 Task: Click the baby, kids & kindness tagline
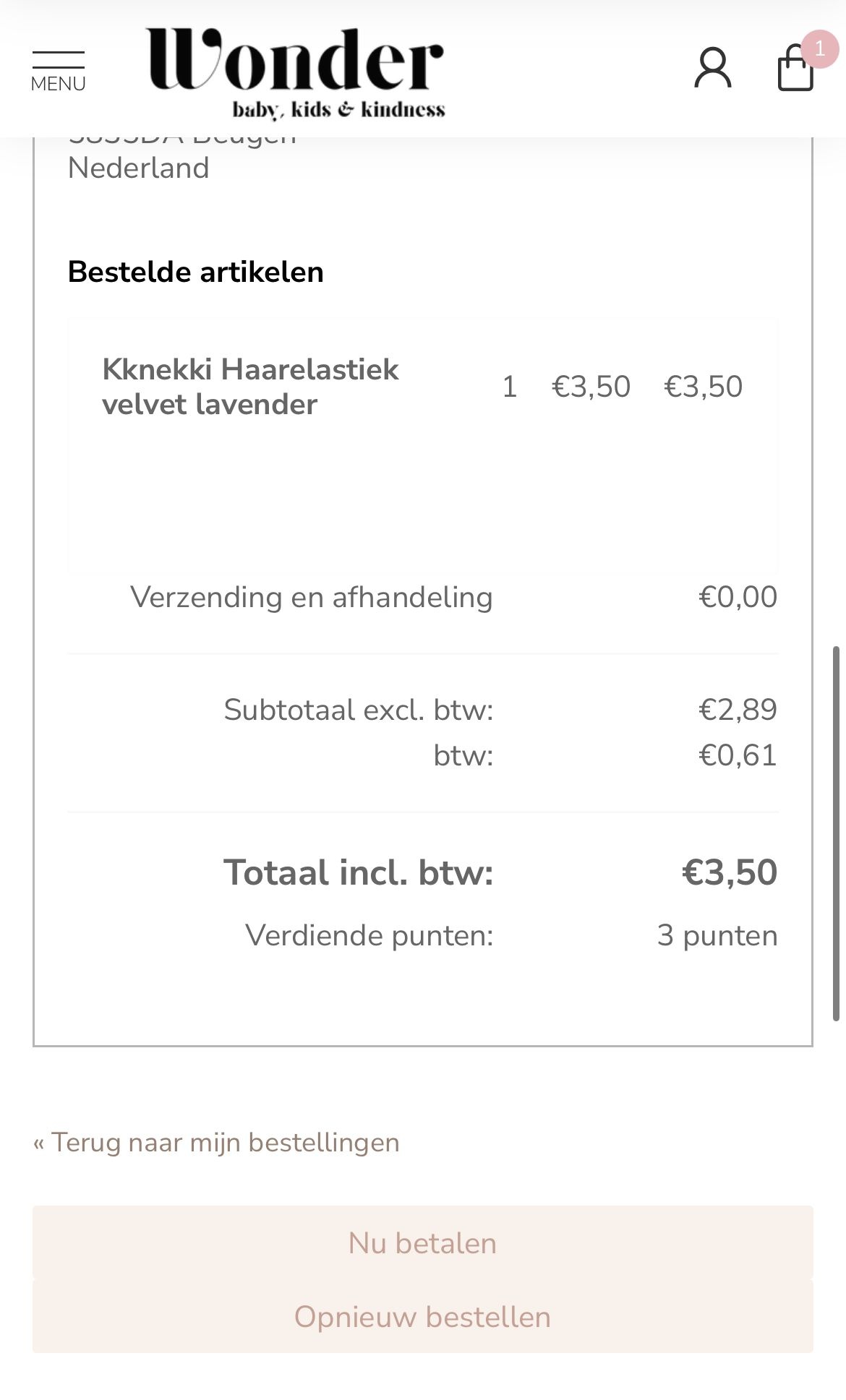point(338,110)
